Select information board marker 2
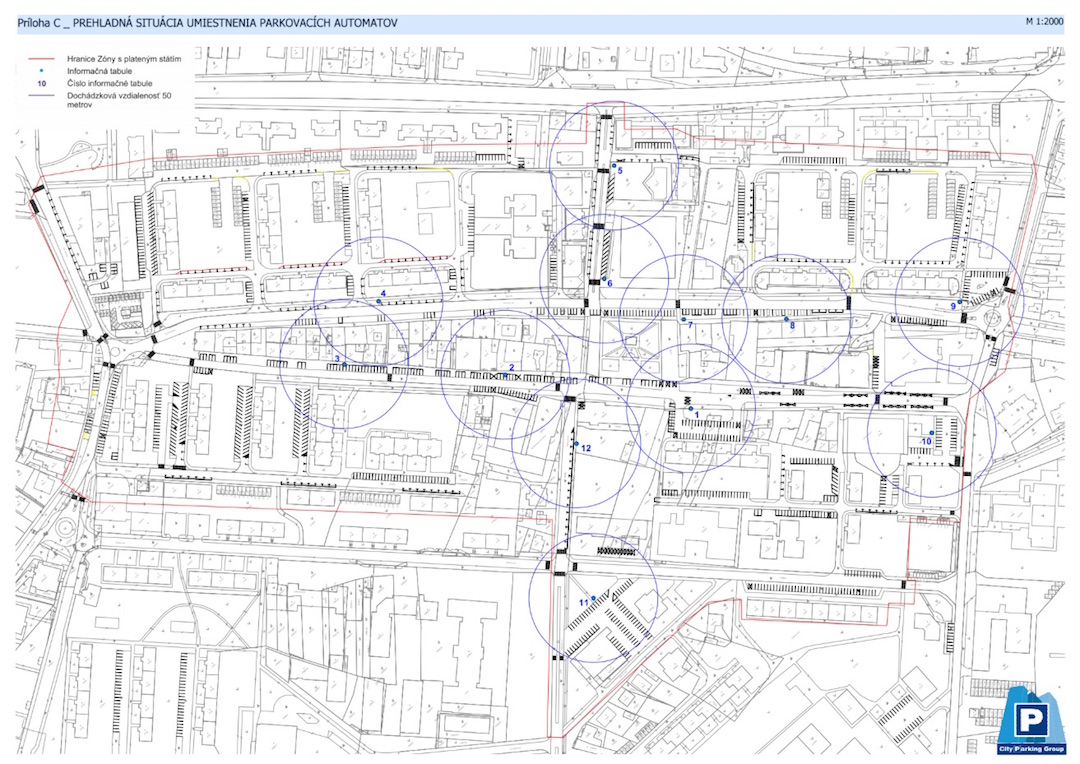The height and width of the screenshot is (764, 1080). click(x=504, y=376)
